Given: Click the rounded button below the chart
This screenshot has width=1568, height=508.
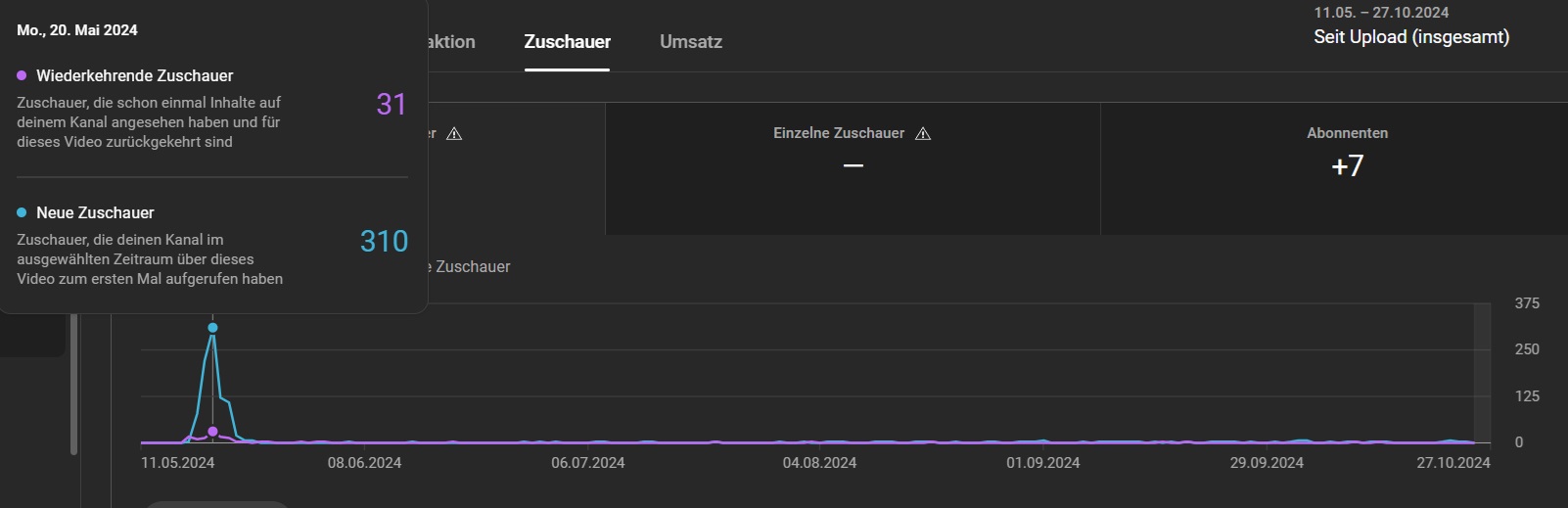Looking at the screenshot, I should pos(217,504).
